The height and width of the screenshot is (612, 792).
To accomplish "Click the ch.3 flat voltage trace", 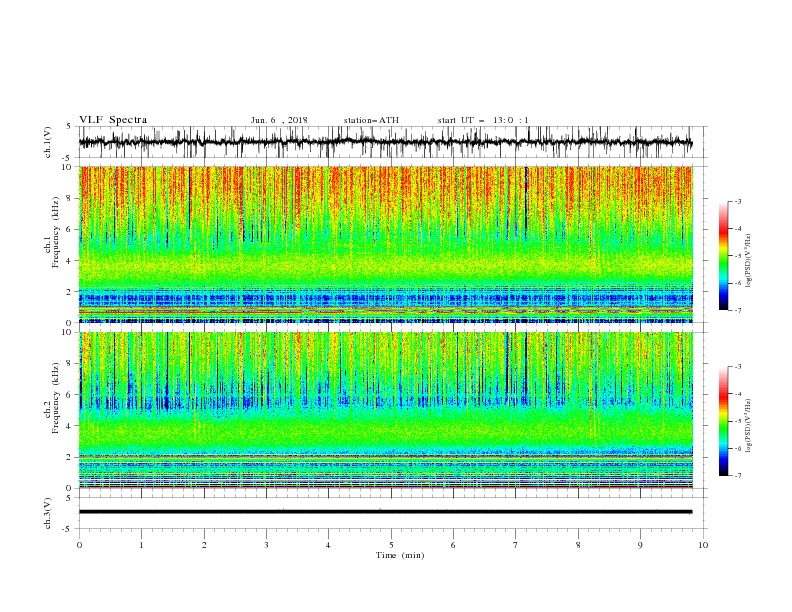I will (386, 512).
